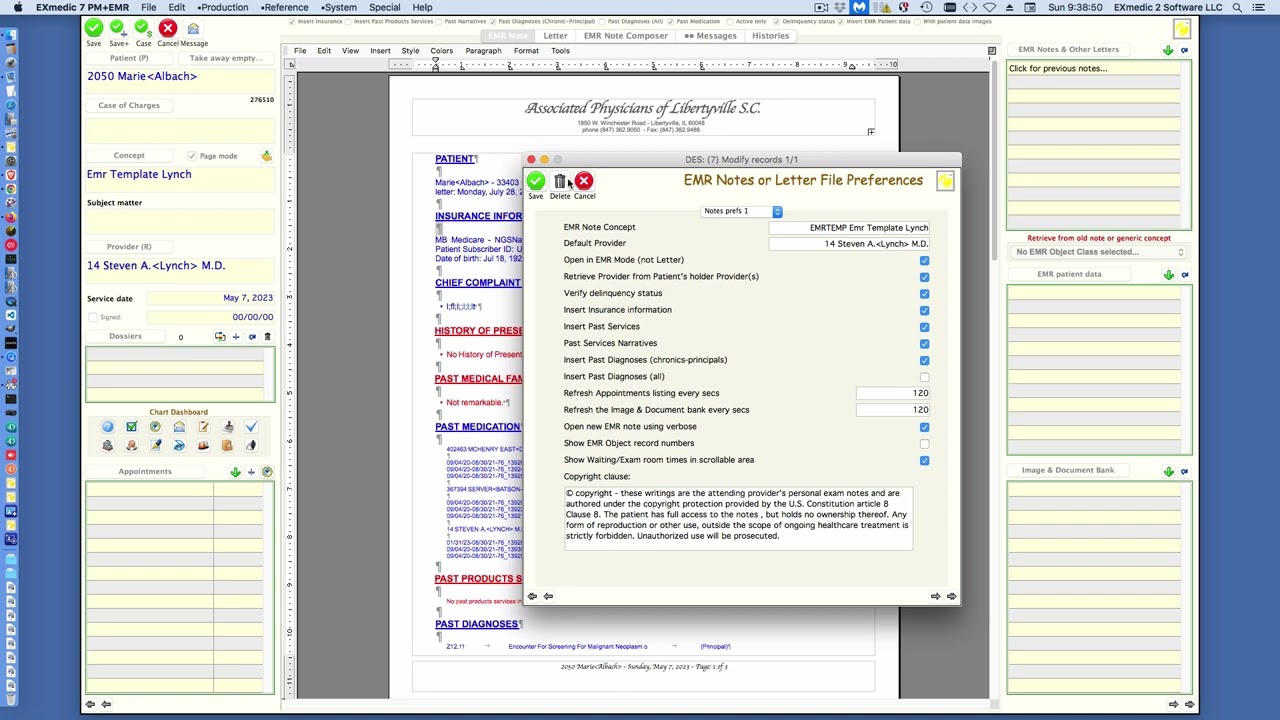Open the editor Paragraph menu
The height and width of the screenshot is (720, 1280).
[483, 51]
